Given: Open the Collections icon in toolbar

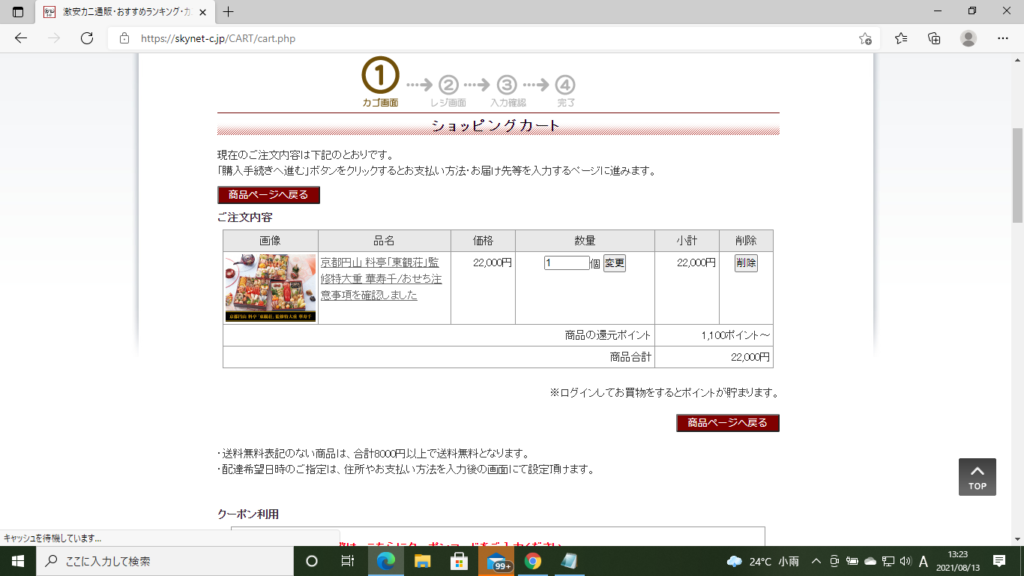Looking at the screenshot, I should click(x=935, y=39).
